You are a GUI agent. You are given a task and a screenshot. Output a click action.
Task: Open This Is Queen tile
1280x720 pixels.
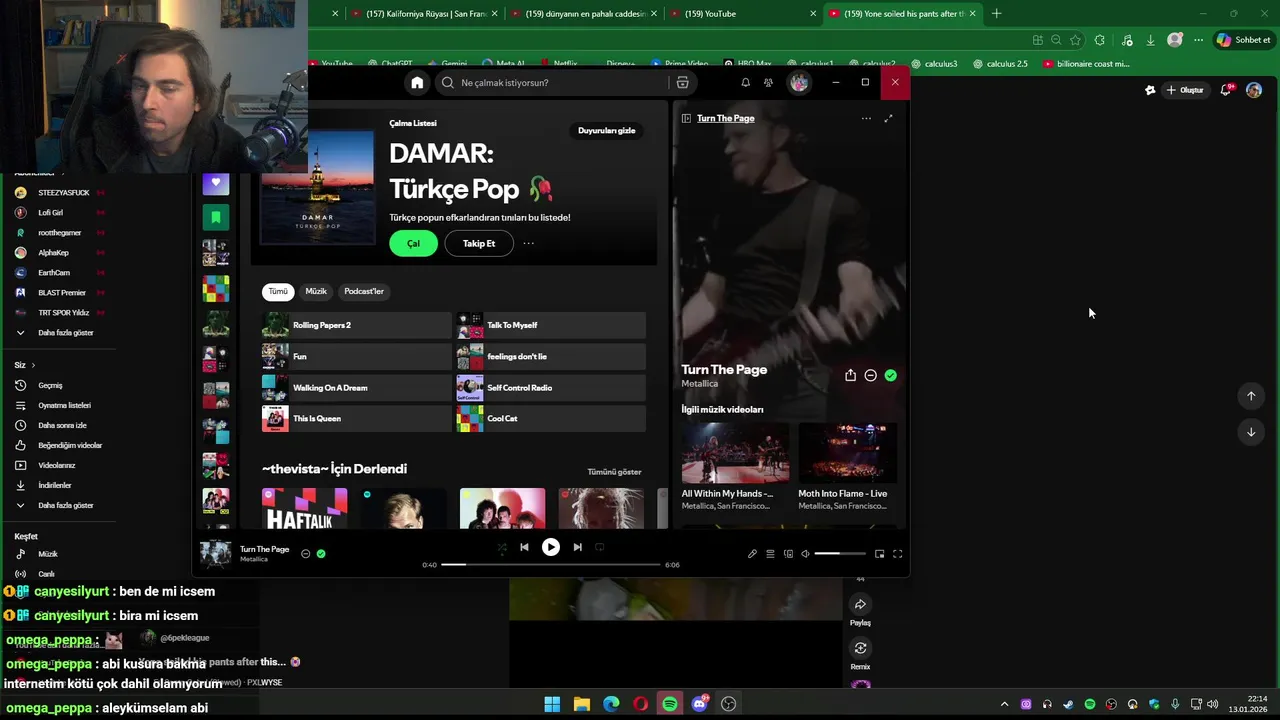[x=356, y=418]
